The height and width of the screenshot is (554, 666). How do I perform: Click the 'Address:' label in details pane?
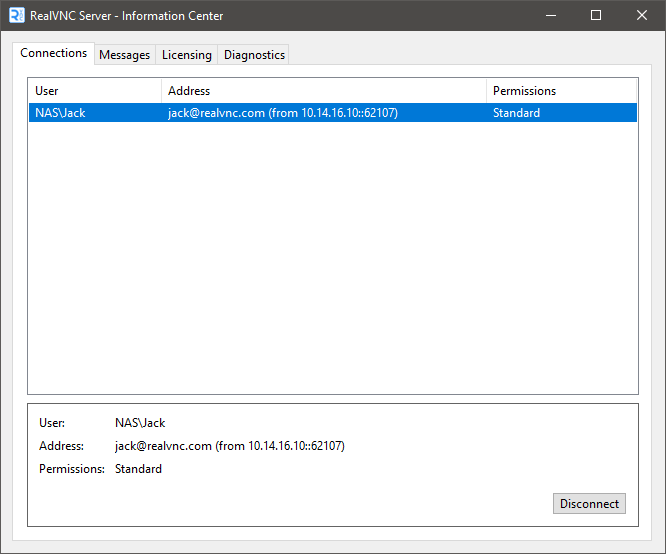[x=62, y=446]
